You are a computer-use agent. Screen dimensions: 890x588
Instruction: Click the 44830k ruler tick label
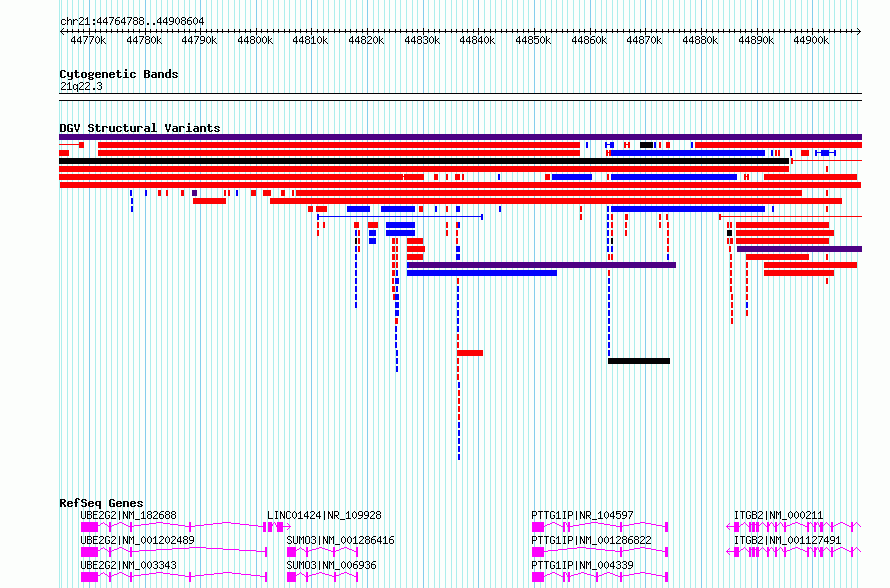422,40
